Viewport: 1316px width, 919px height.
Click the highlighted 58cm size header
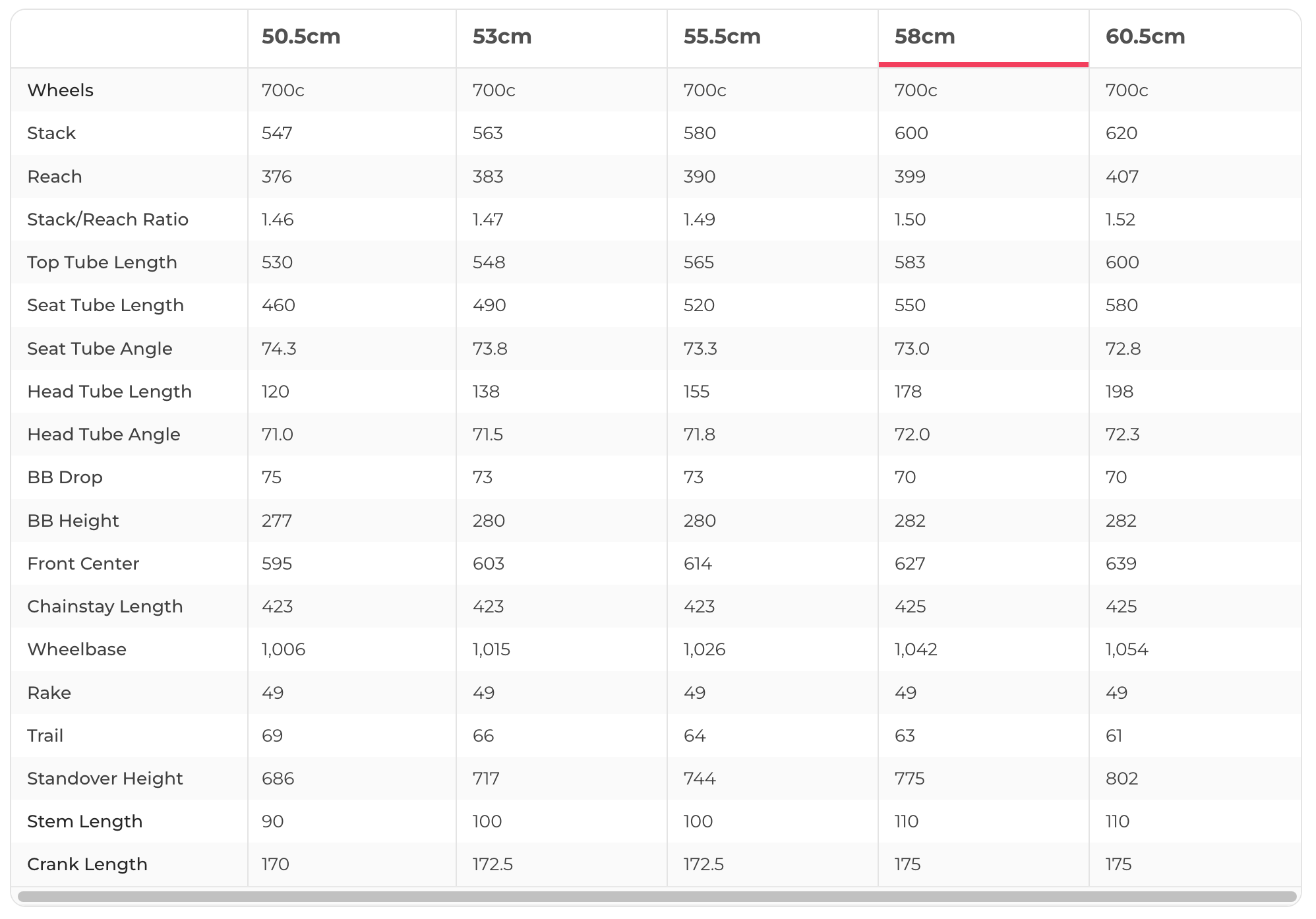924,37
